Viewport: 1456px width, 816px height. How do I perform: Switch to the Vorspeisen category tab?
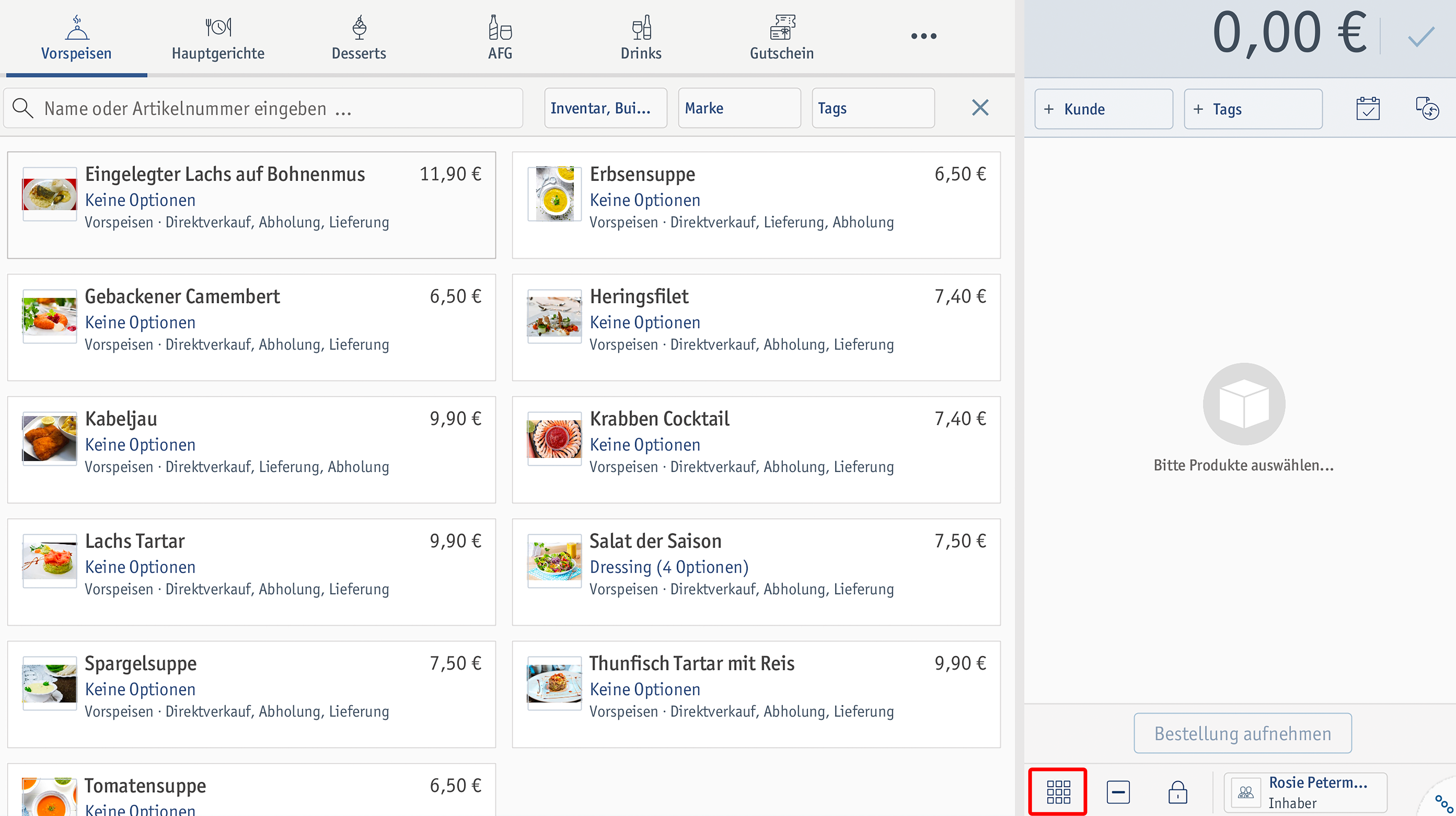(76, 38)
